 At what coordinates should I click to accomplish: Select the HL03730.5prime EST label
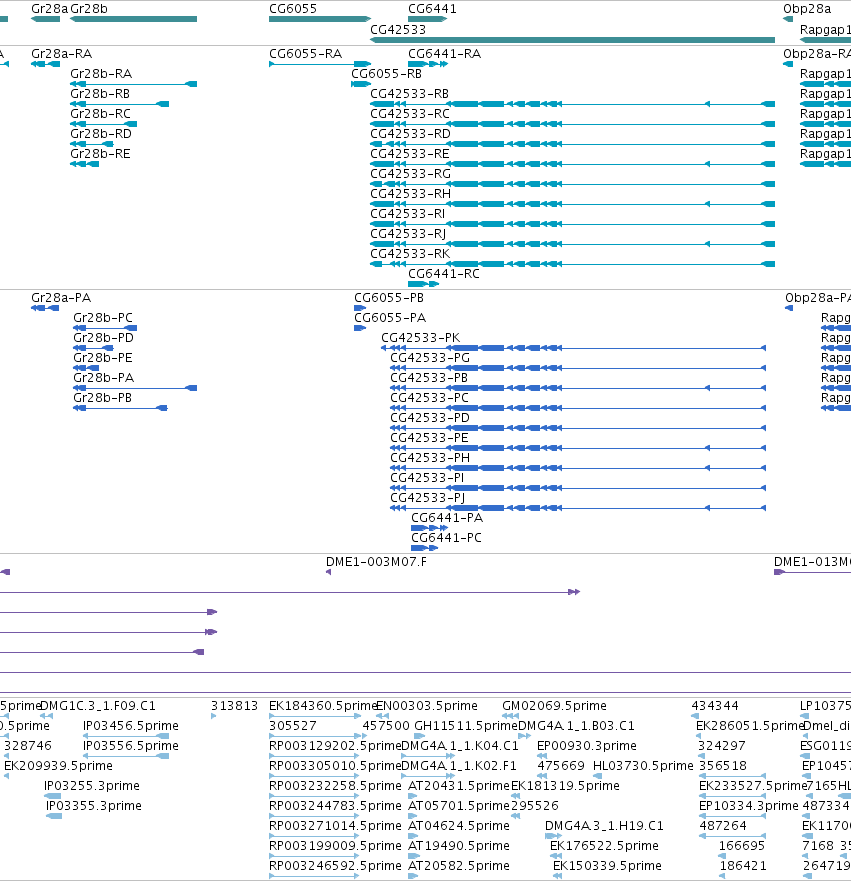click(643, 766)
